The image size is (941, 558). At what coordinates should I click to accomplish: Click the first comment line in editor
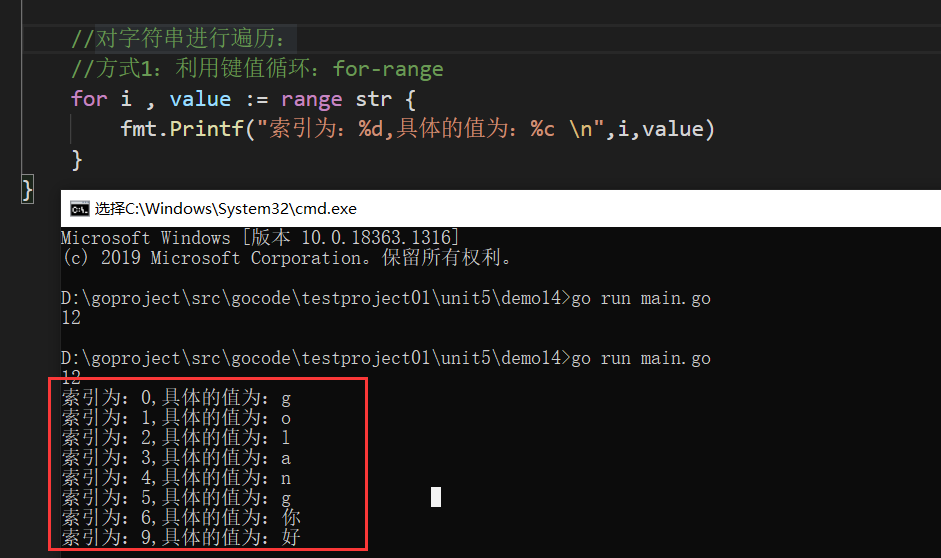(178, 38)
